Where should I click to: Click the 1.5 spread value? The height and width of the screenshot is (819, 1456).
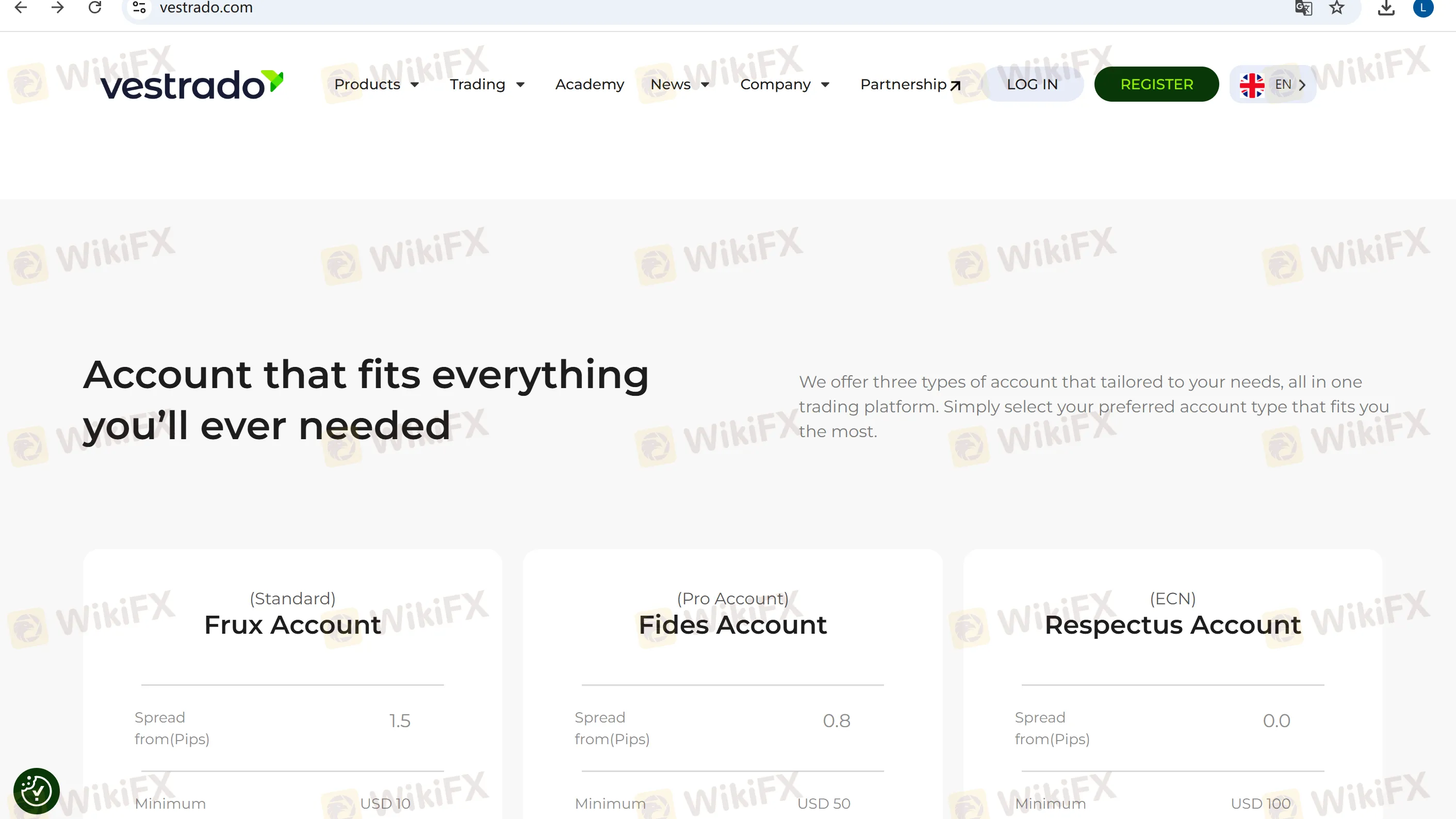coord(400,720)
